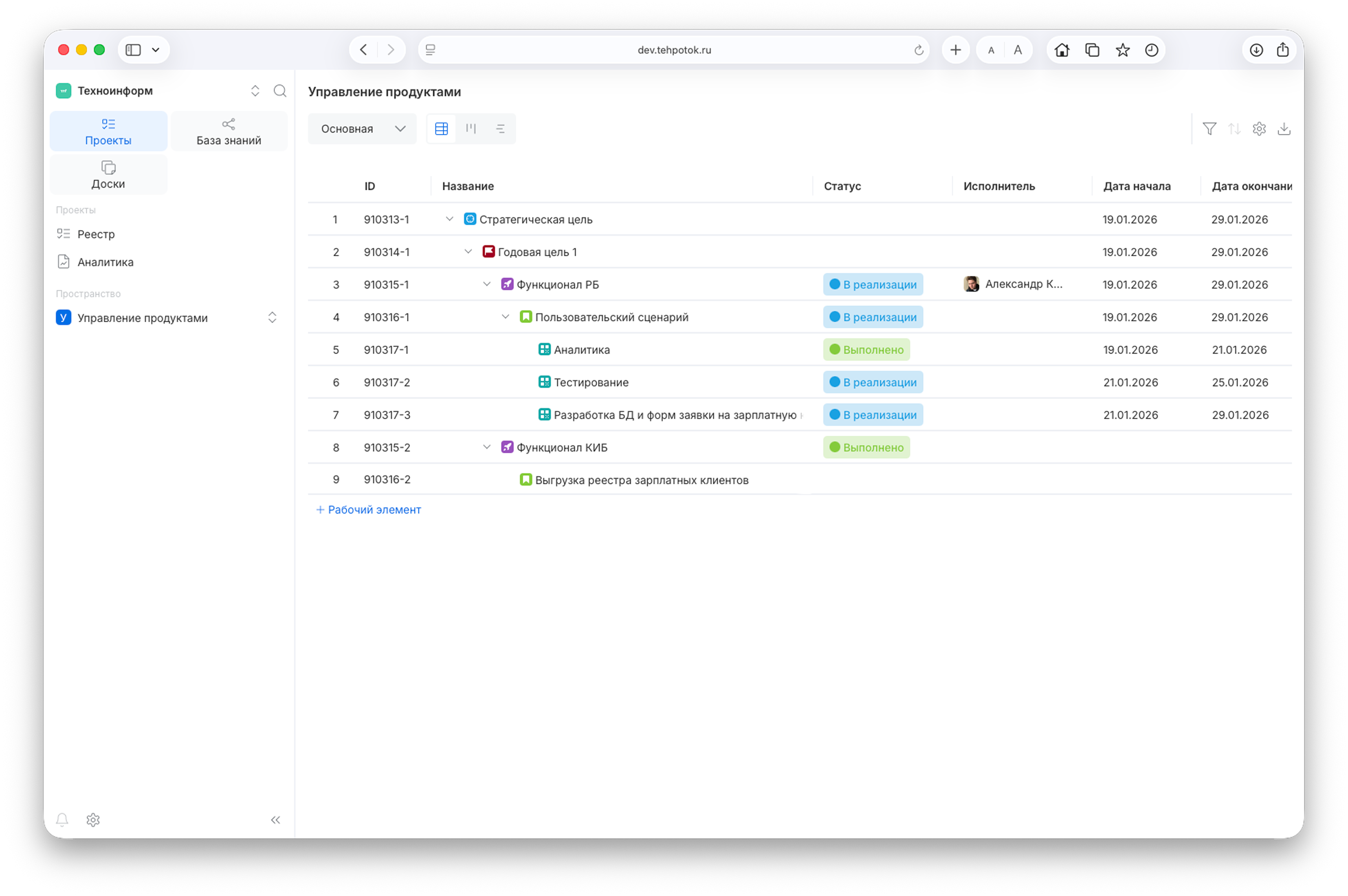The height and width of the screenshot is (896, 1348).
Task: Collapse the Стратегическая цель row
Action: coord(449,219)
